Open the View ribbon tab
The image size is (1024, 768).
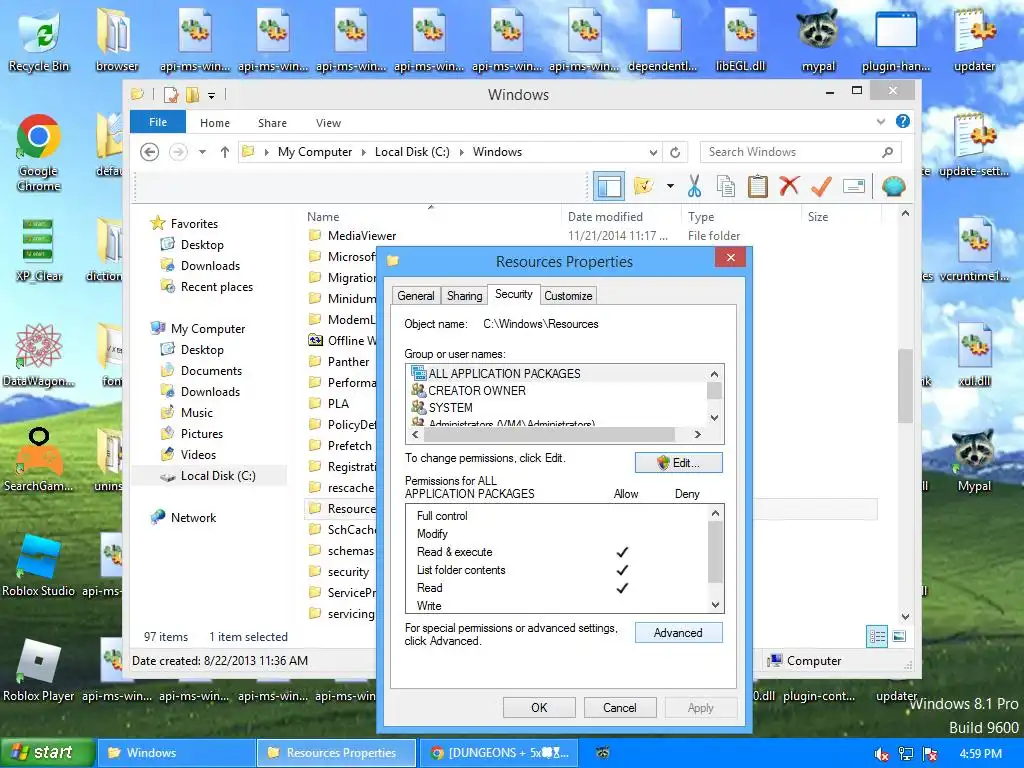(x=328, y=123)
